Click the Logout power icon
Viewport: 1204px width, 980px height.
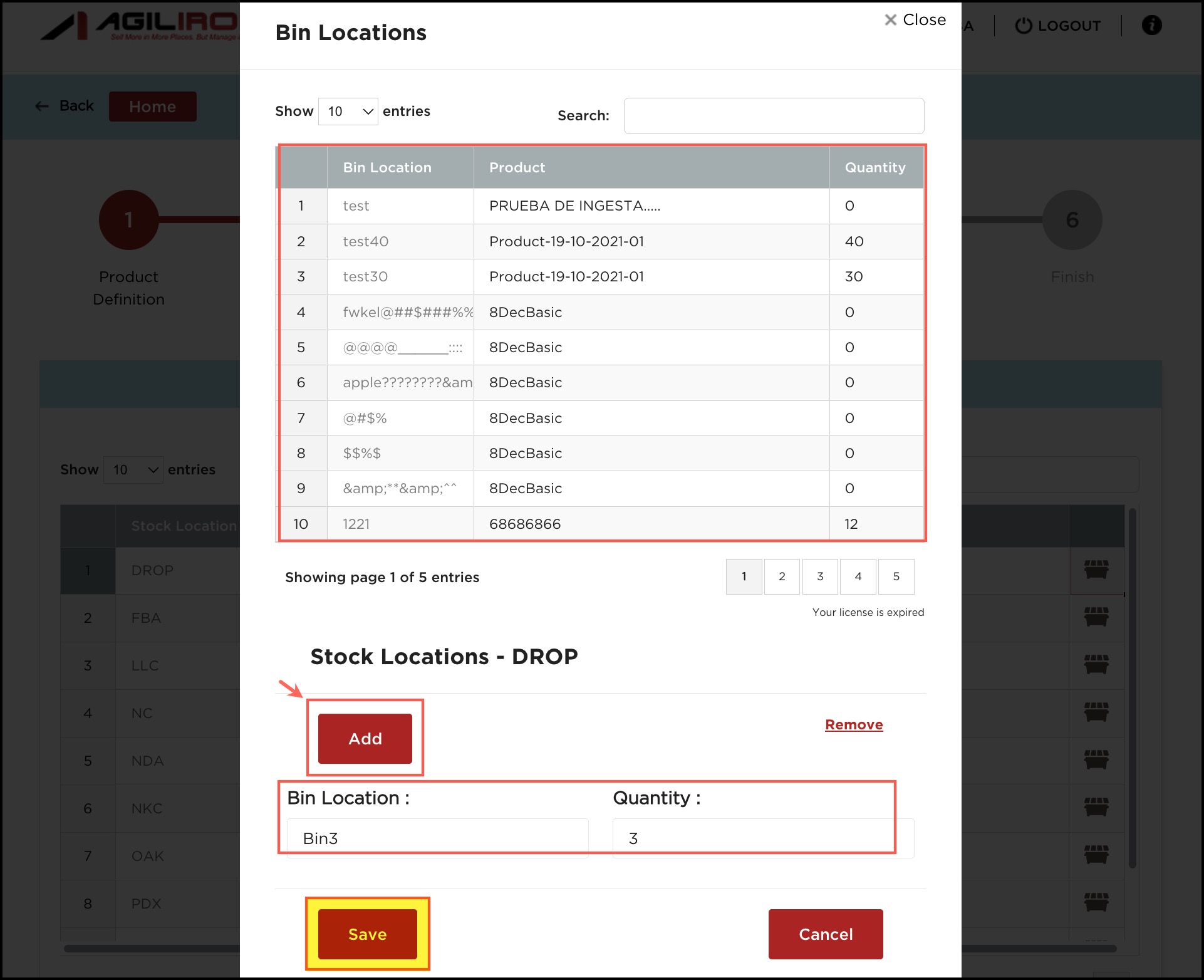click(1023, 26)
